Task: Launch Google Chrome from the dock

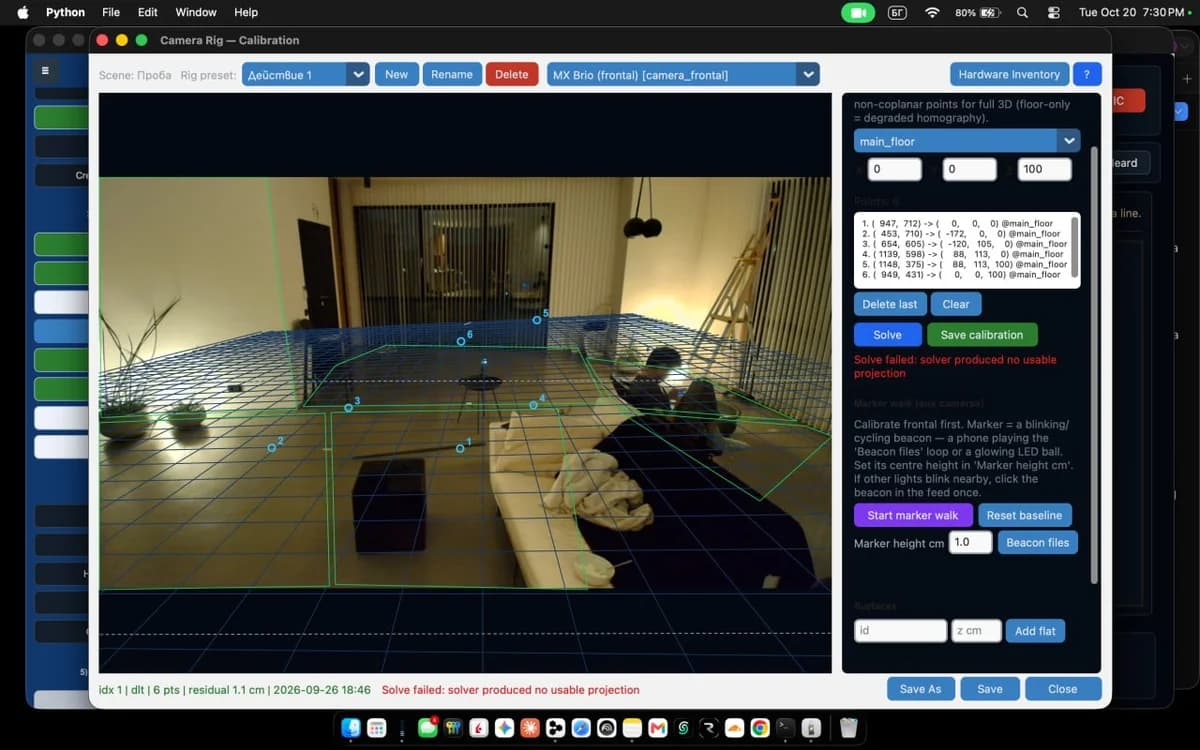Action: coord(760,728)
